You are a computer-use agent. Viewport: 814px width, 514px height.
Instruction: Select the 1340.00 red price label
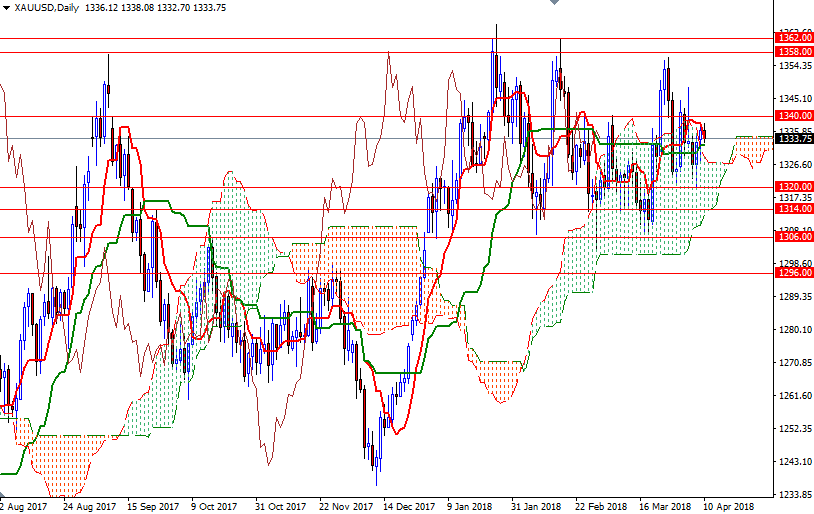point(794,116)
